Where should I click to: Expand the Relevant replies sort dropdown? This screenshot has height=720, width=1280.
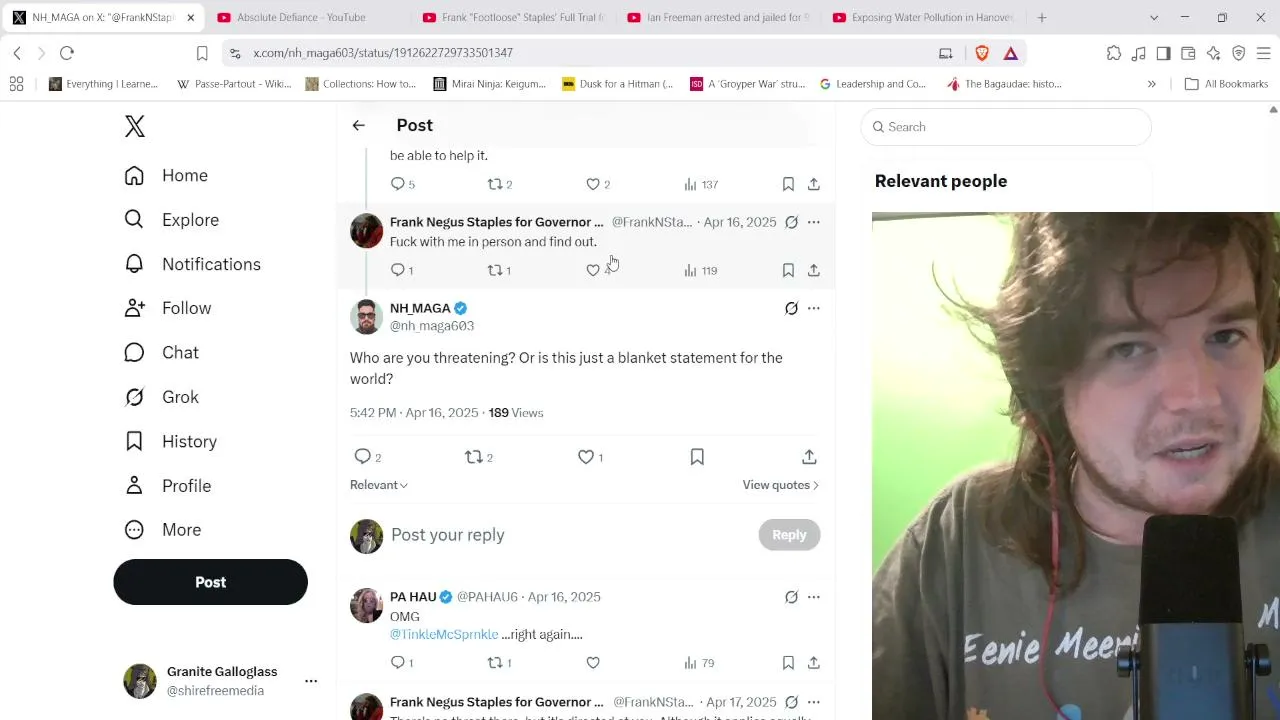click(379, 485)
